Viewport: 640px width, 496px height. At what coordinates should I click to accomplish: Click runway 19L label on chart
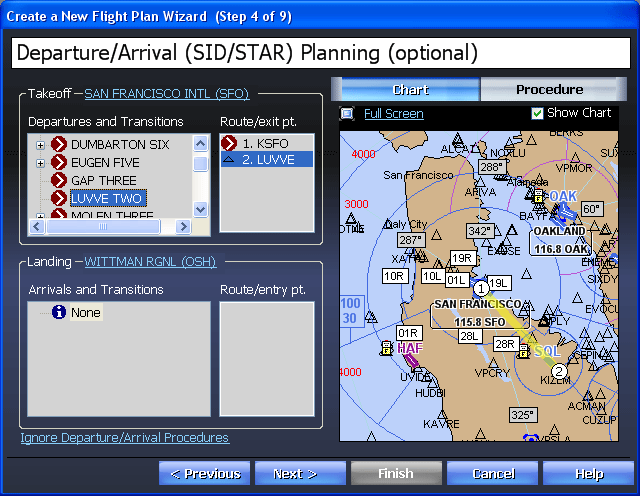499,283
